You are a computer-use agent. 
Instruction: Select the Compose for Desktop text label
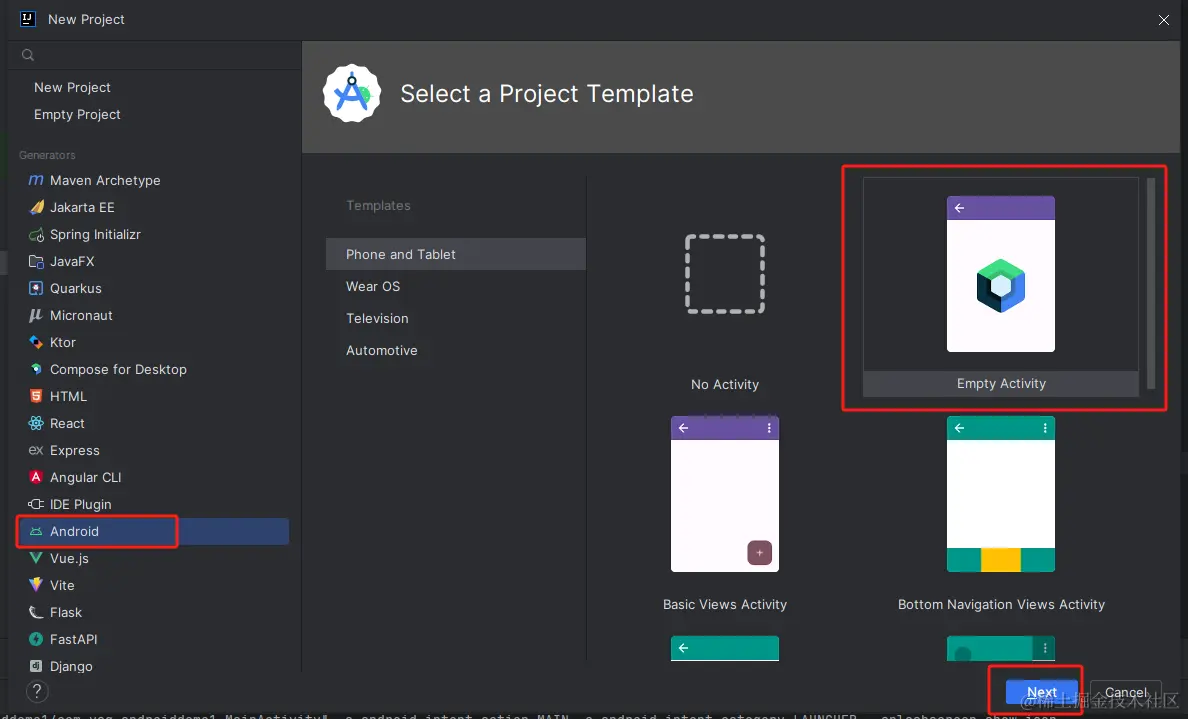click(x=118, y=369)
